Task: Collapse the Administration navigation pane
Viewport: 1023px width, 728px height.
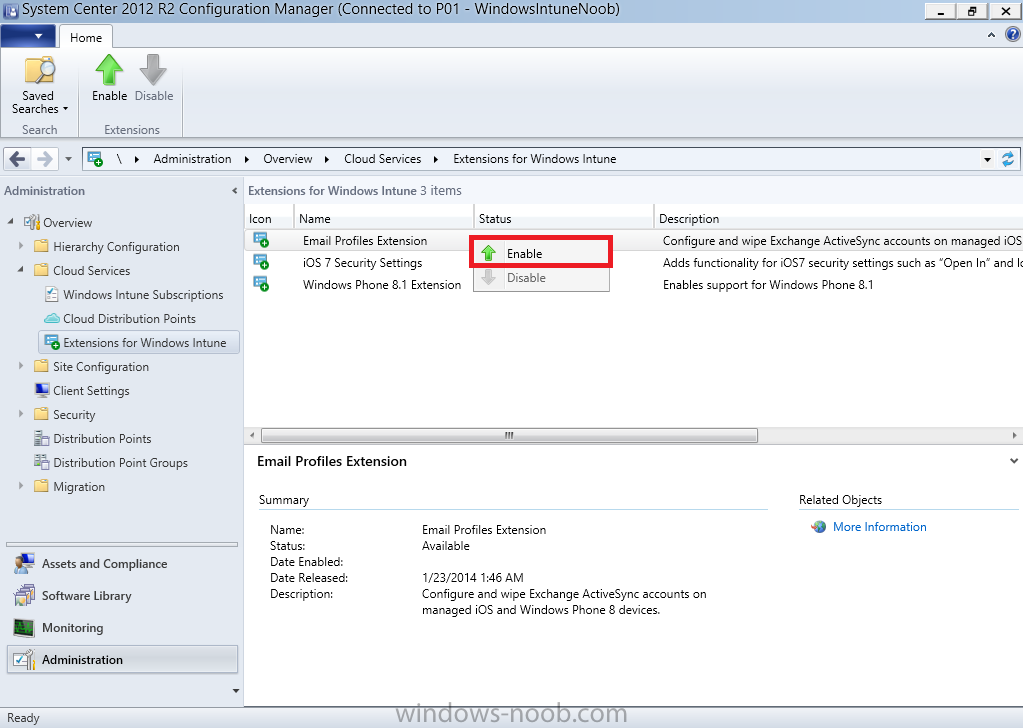Action: 234,190
